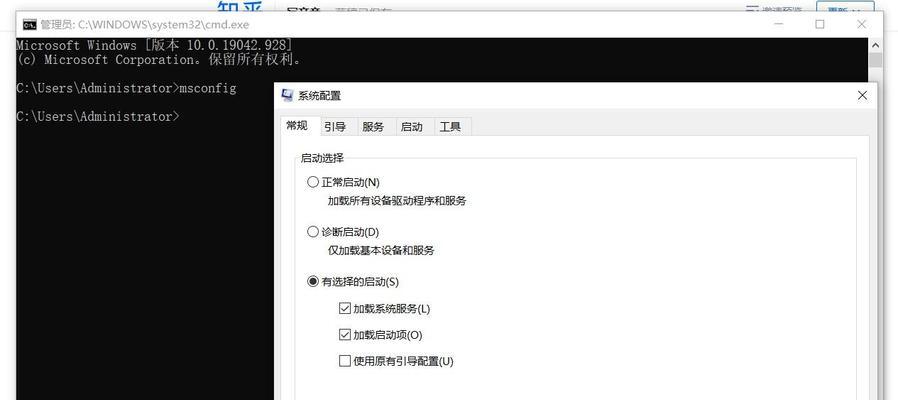Viewport: 898px width, 400px height.
Task: Select the 诊断启动(D) radio button
Action: (x=313, y=232)
